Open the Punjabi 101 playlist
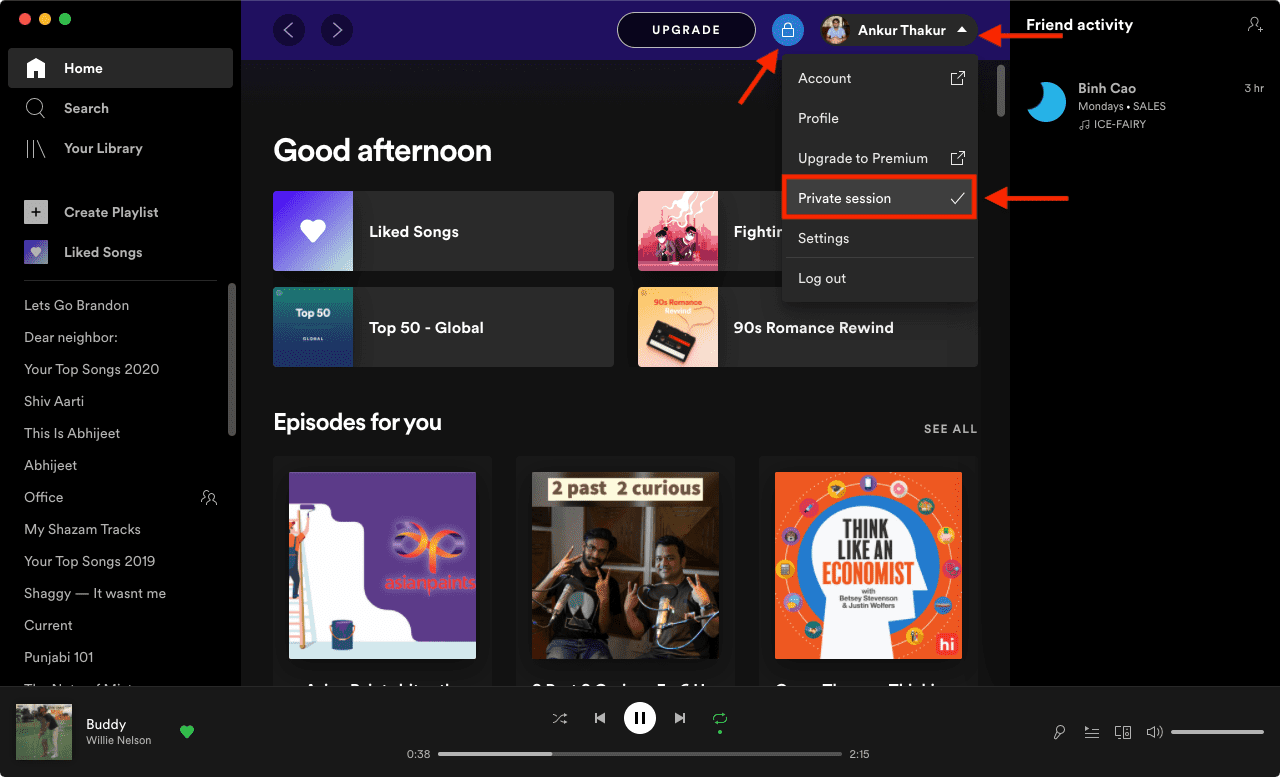 59,657
